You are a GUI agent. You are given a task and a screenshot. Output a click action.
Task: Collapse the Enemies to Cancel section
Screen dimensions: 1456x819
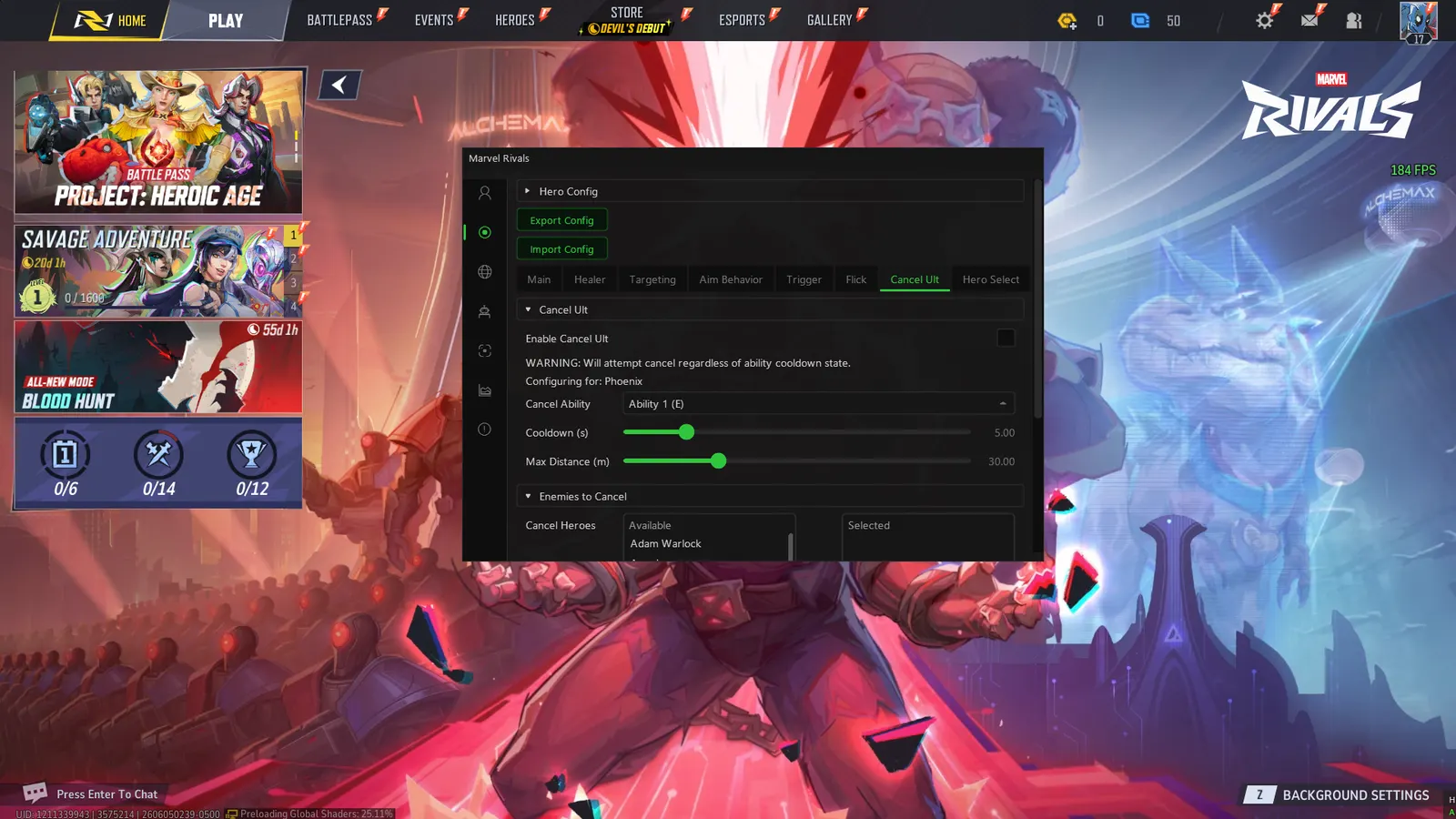tap(770, 496)
